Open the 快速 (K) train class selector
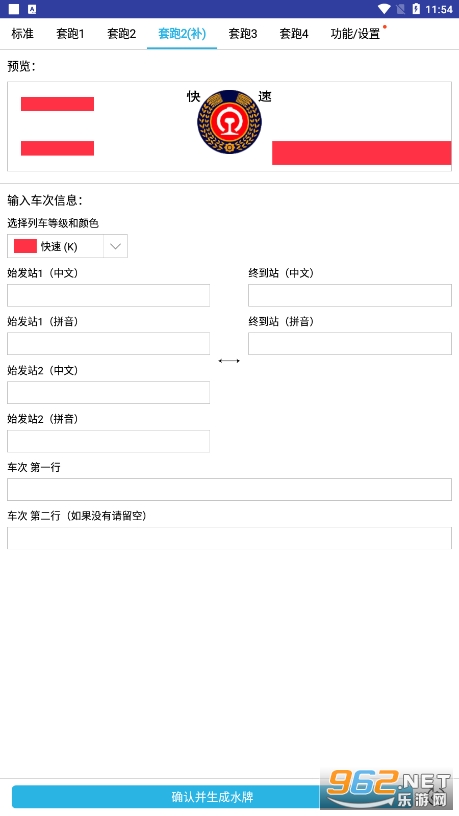The height and width of the screenshot is (816, 459). point(67,246)
